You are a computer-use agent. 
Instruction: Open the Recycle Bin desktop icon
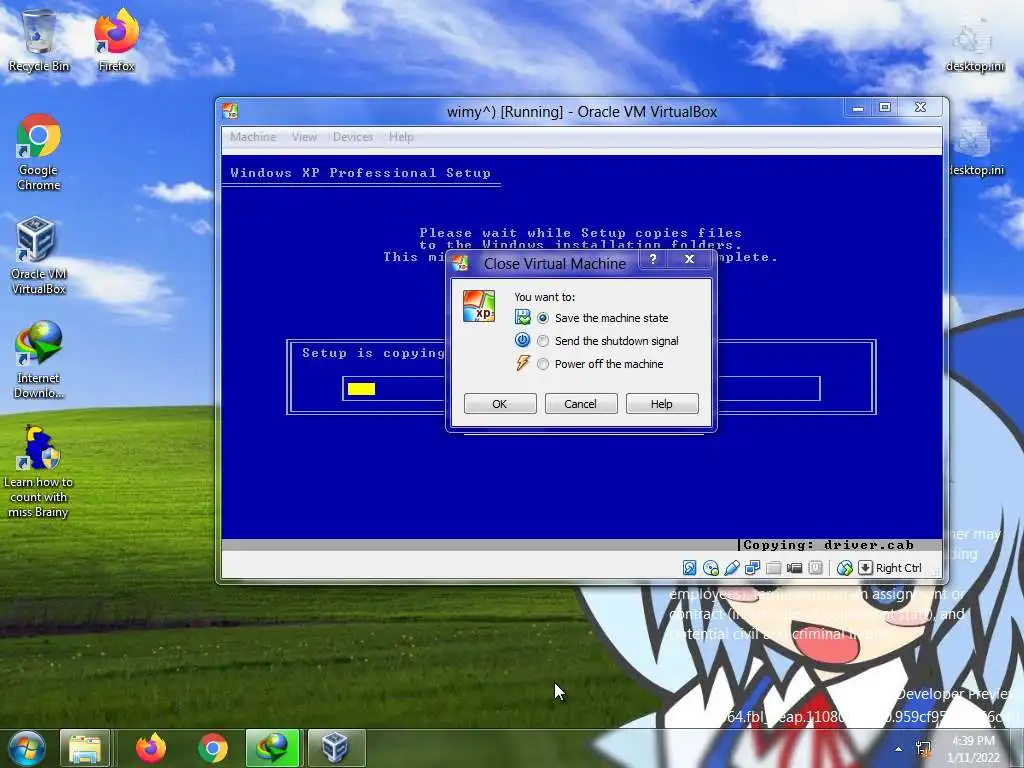[x=39, y=40]
